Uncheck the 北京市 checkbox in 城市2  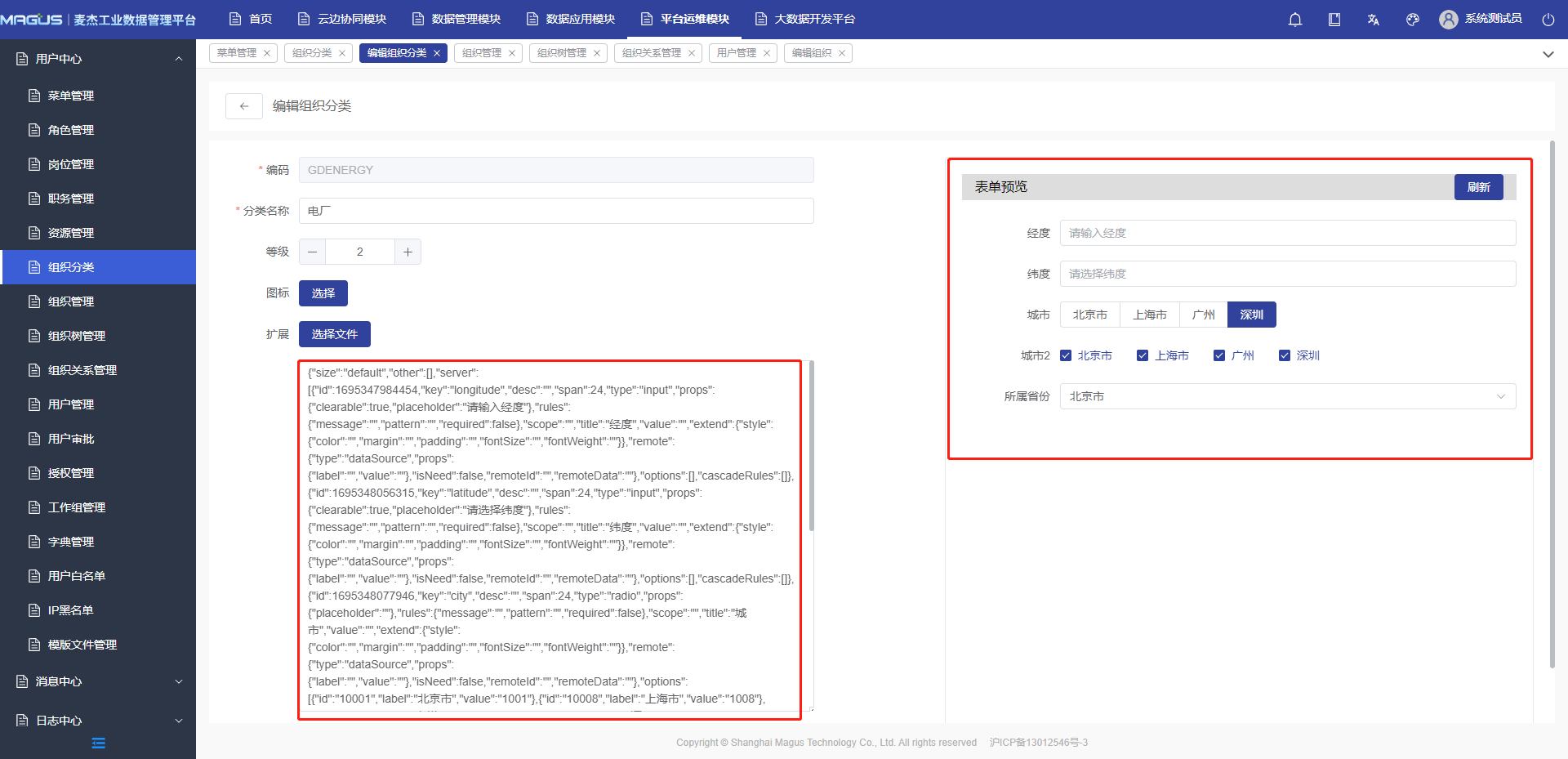click(x=1066, y=355)
